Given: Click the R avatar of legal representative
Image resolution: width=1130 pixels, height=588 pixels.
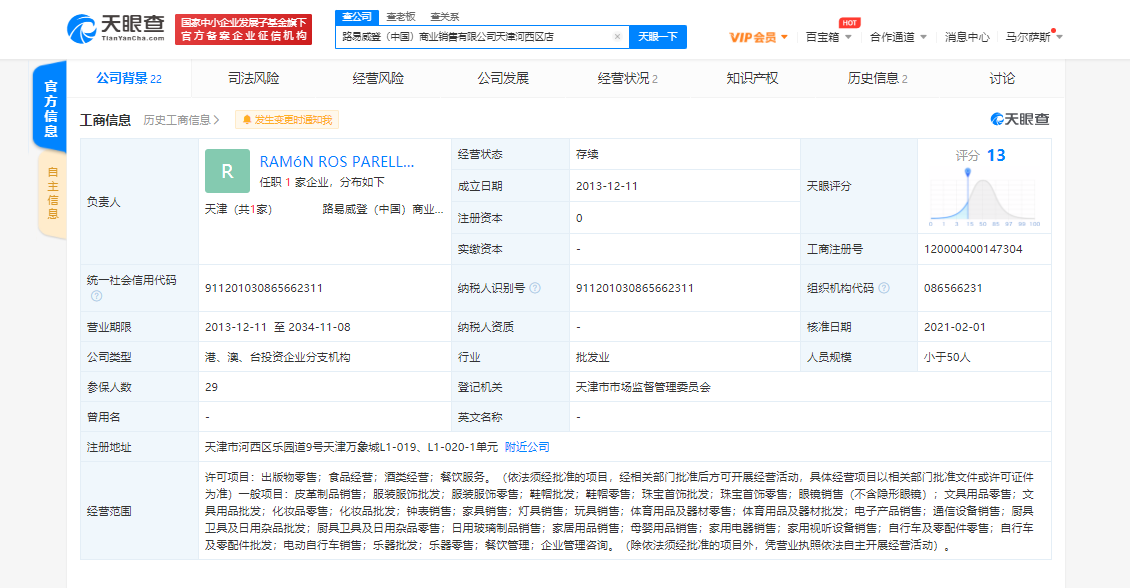Looking at the screenshot, I should 227,171.
